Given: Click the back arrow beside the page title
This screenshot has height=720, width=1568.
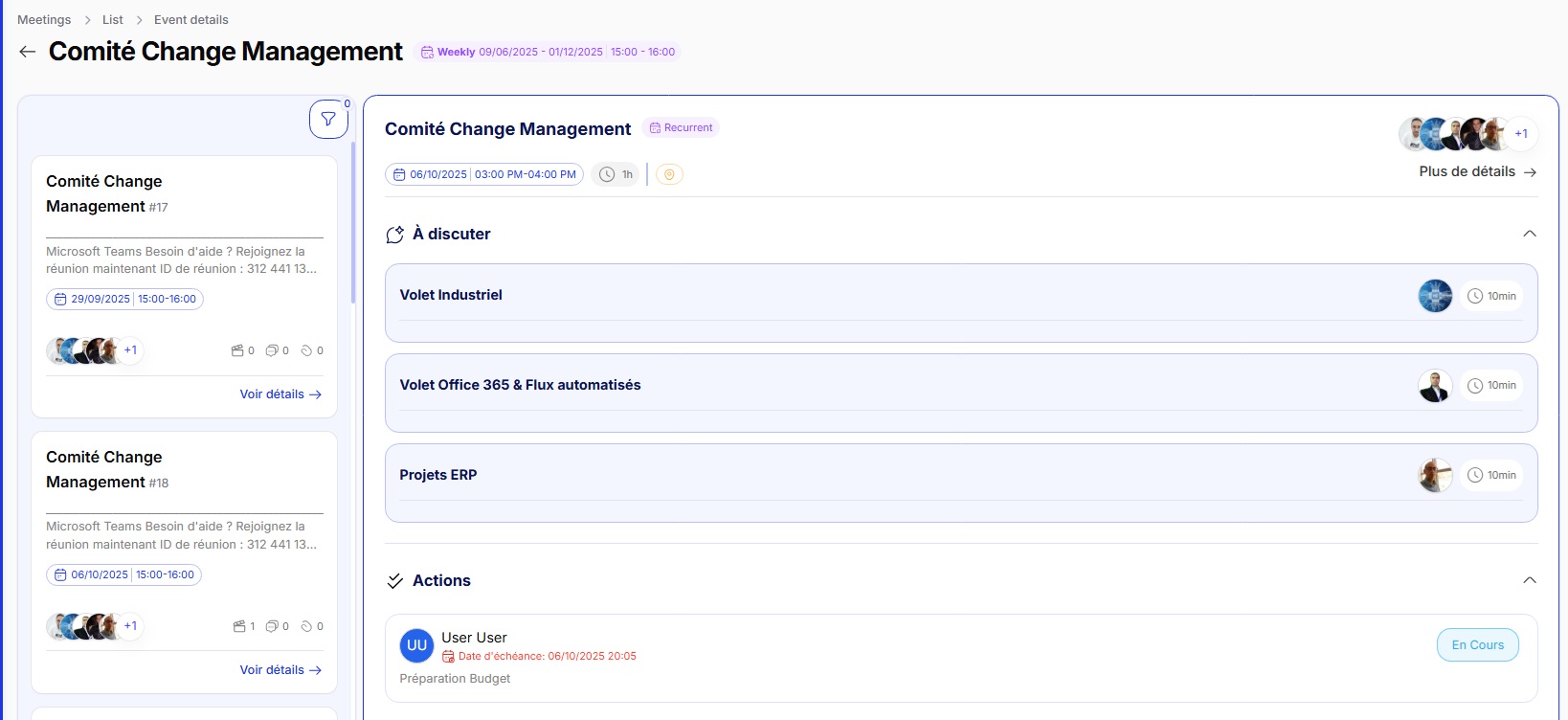Looking at the screenshot, I should [x=28, y=52].
